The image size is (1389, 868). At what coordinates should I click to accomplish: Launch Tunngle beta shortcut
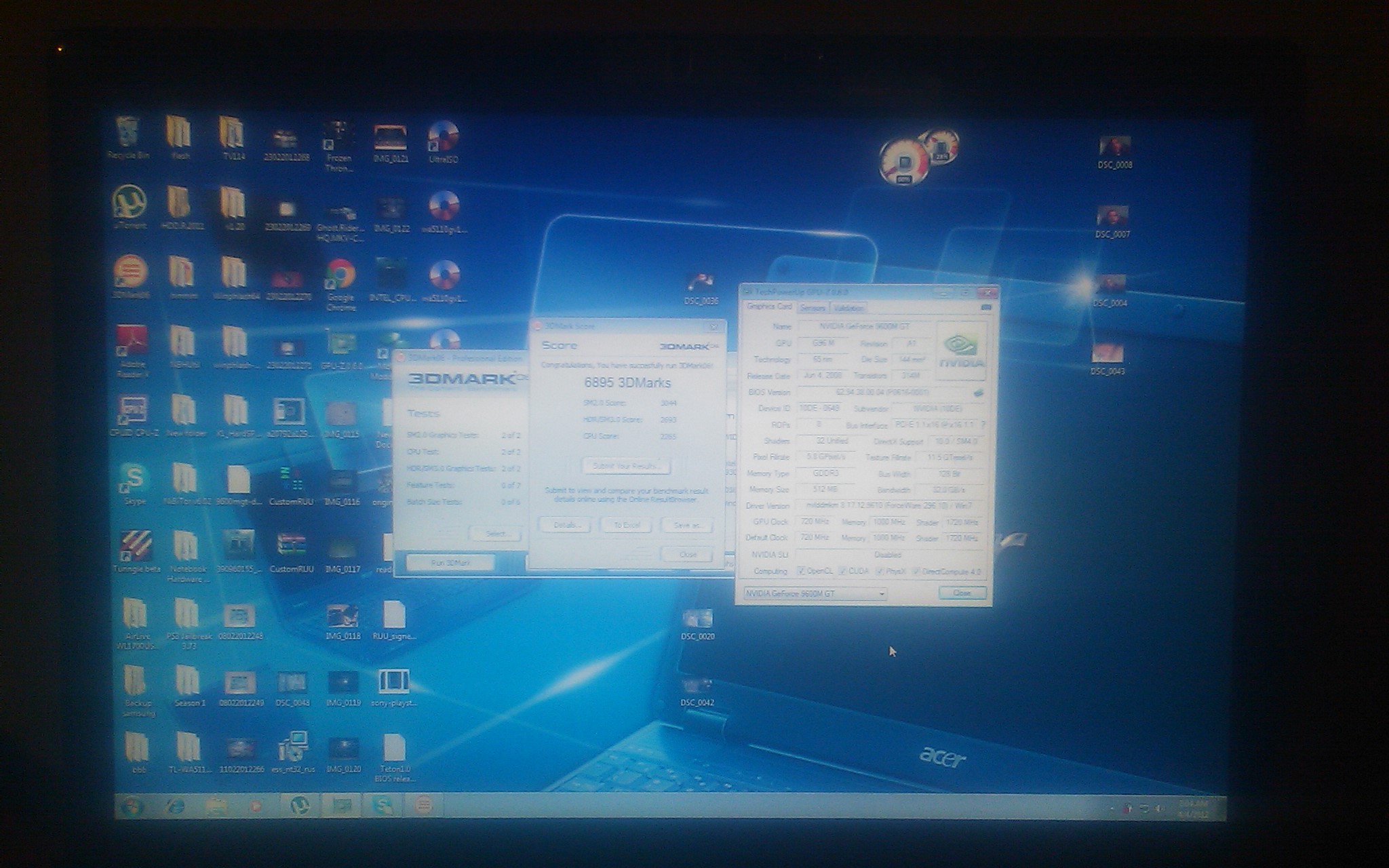coord(136,551)
